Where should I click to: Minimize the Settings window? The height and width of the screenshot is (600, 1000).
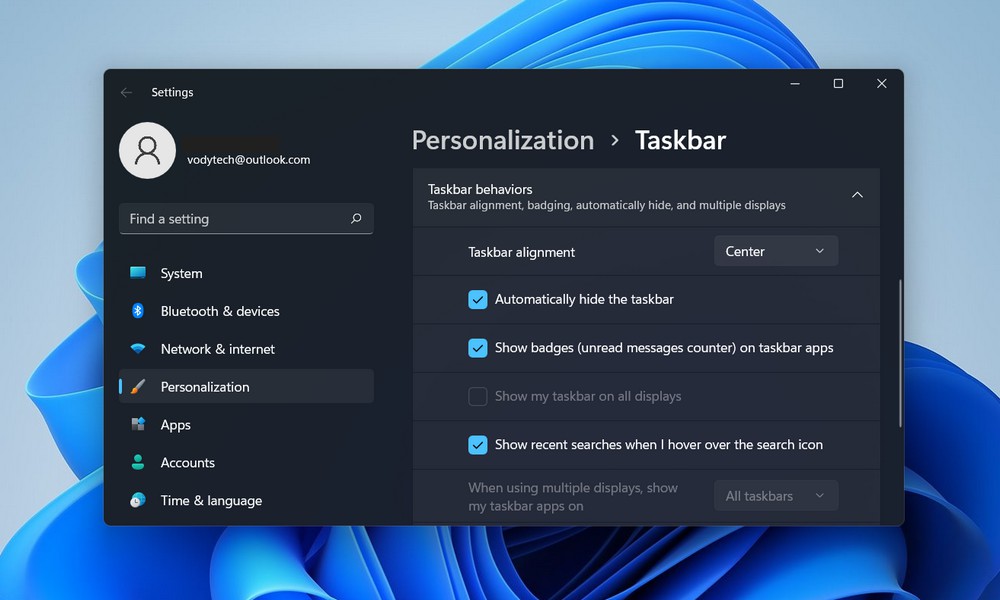pos(795,84)
